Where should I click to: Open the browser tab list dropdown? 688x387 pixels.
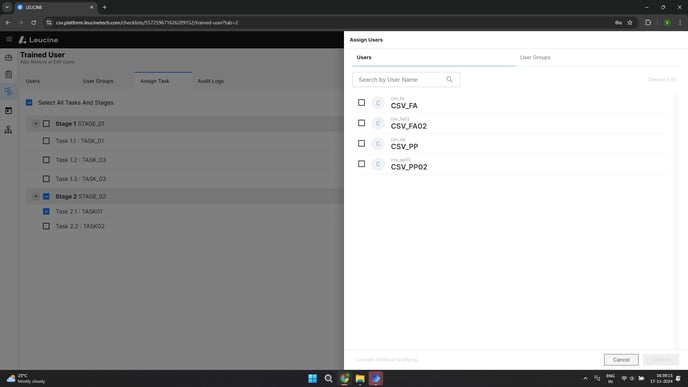(7, 7)
